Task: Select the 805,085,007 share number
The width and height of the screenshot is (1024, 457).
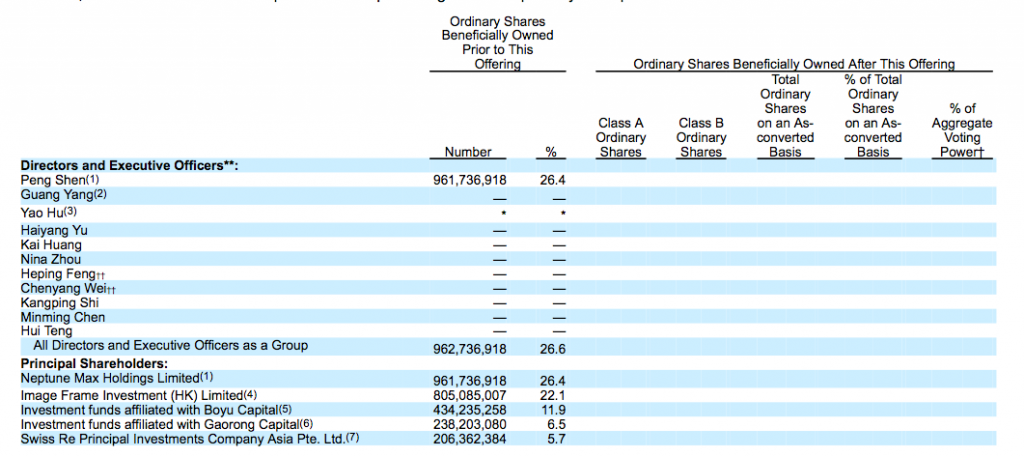Action: 466,394
